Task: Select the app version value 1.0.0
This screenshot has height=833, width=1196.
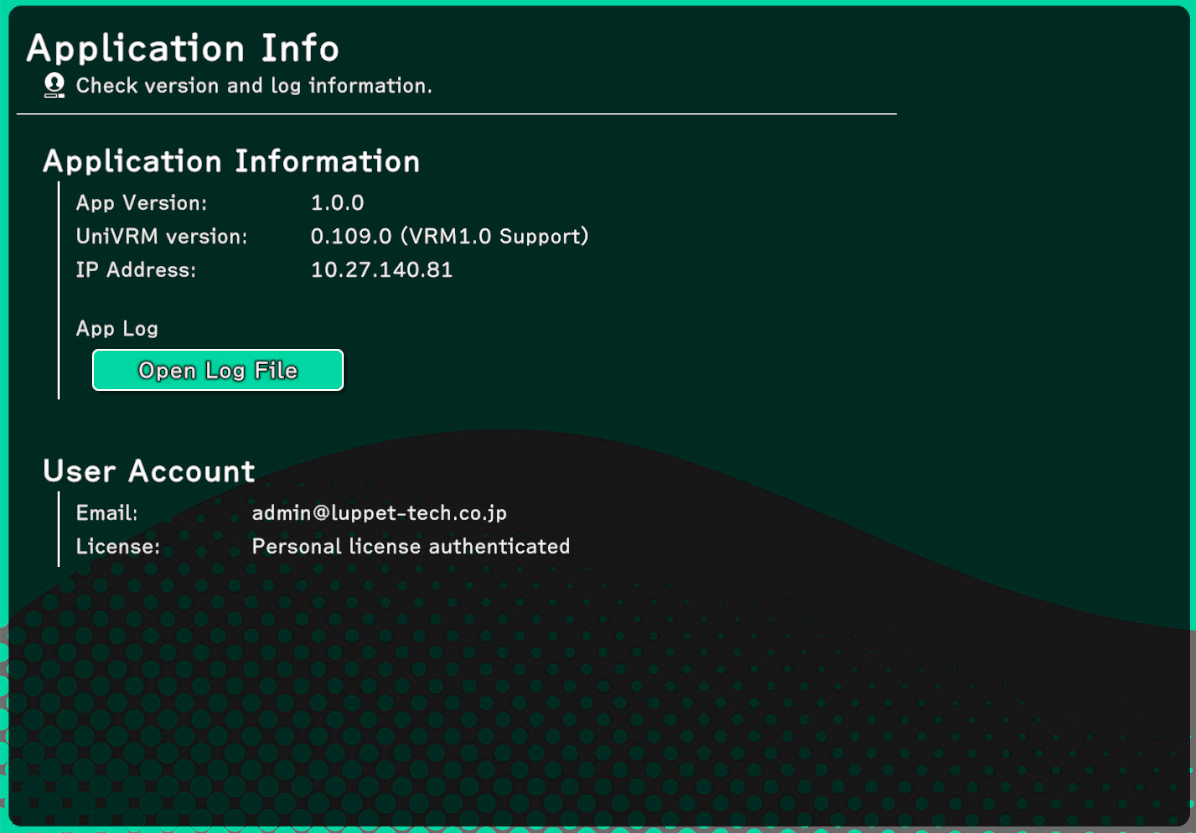Action: (x=337, y=203)
